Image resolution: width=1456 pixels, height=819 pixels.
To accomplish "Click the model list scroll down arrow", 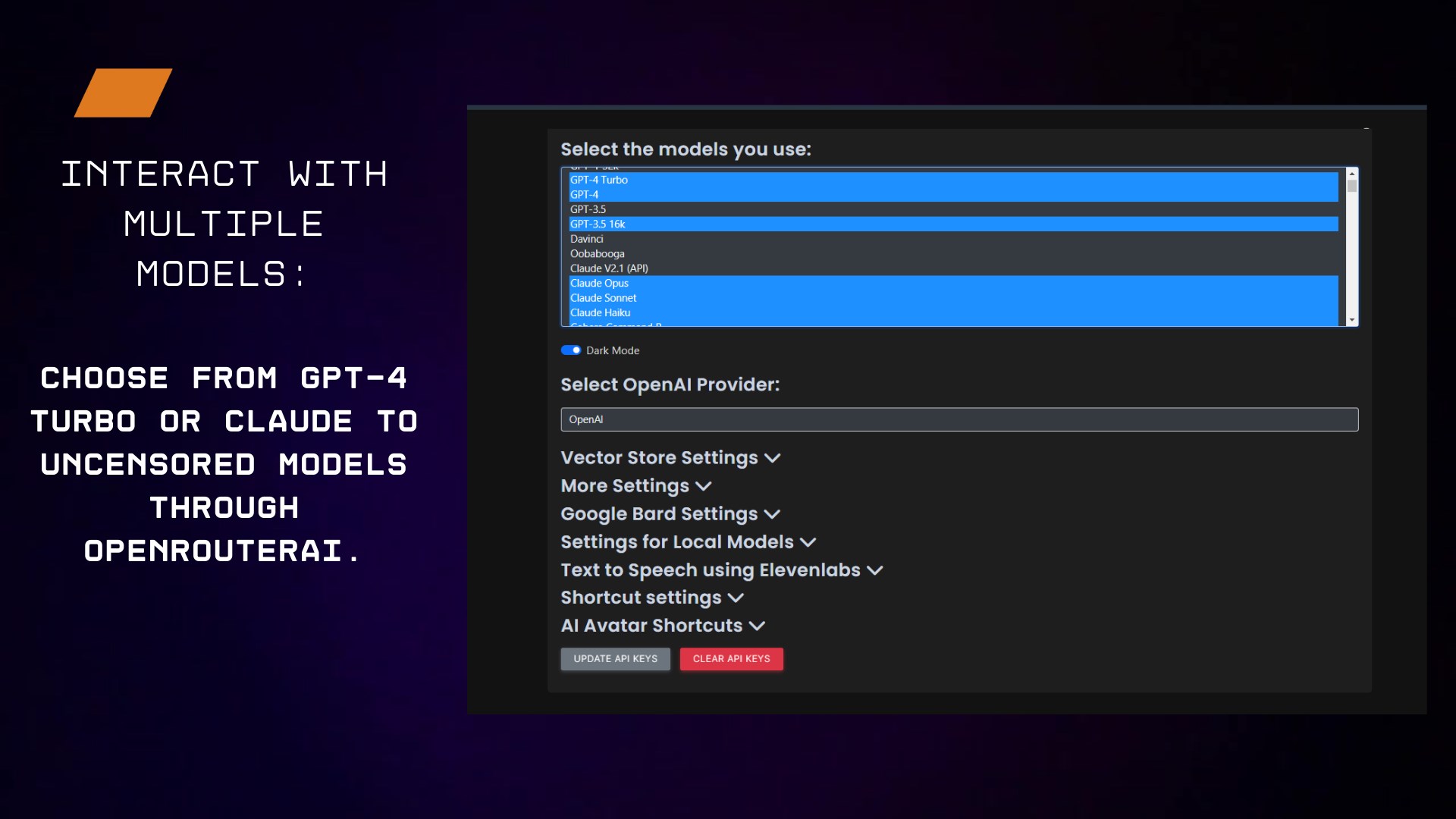I will point(1351,321).
